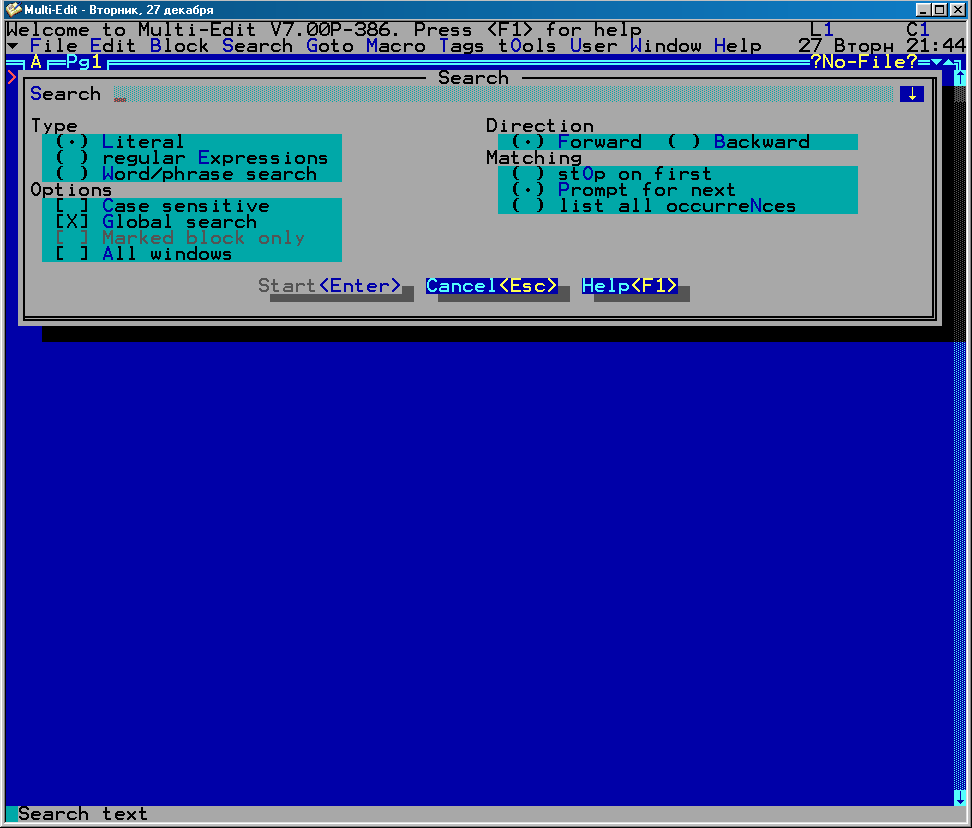Click the C1 column indicator
Image resolution: width=972 pixels, height=828 pixels.
pos(917,30)
